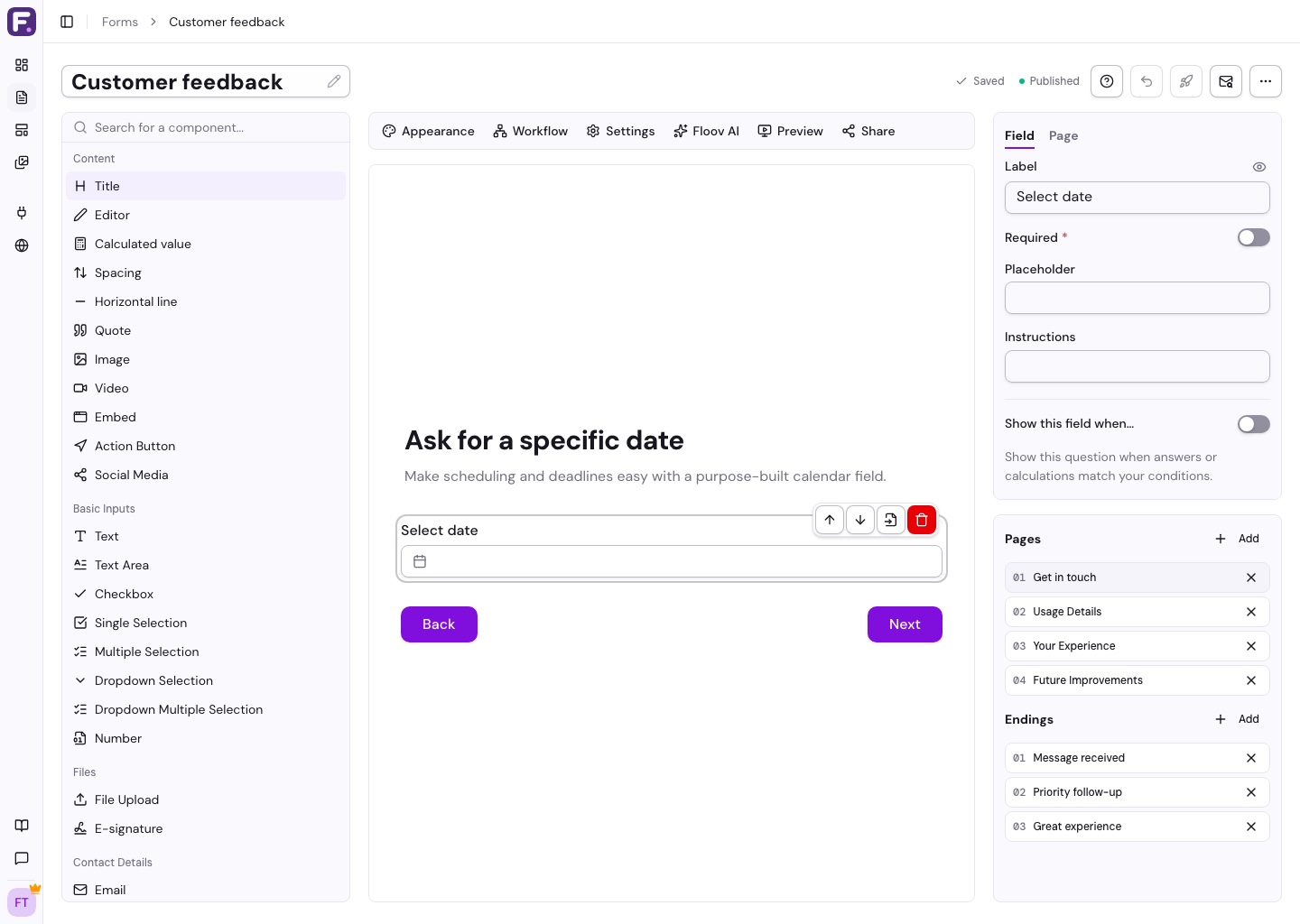The width and height of the screenshot is (1300, 924).
Task: Open the integrations plug sidebar icon
Action: point(22,213)
